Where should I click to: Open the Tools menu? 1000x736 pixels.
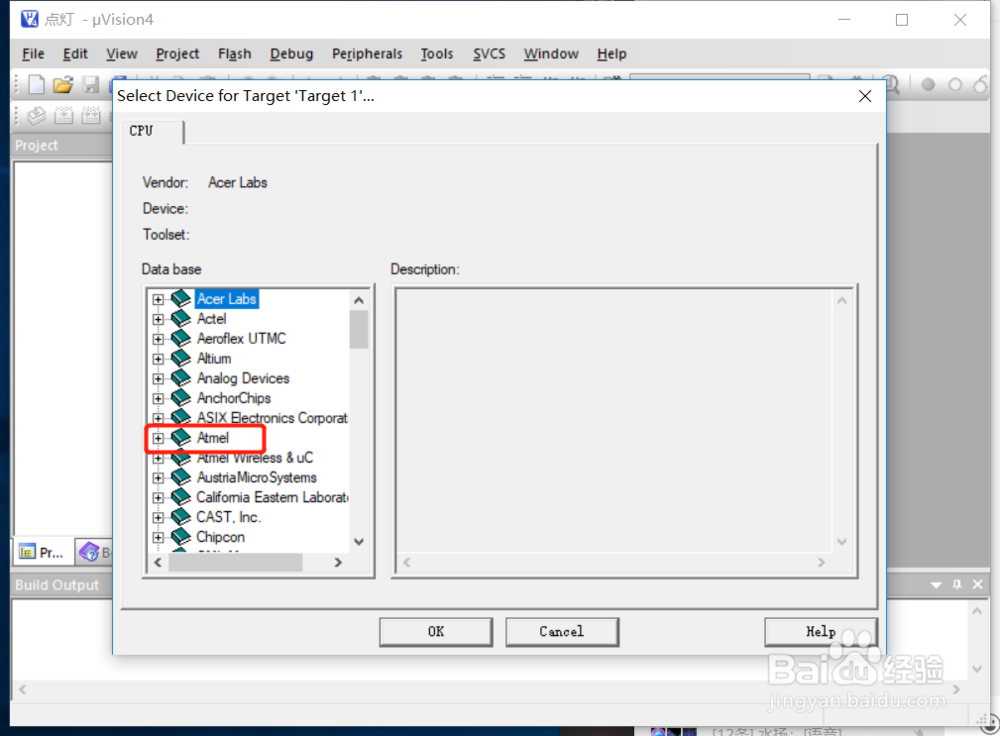(437, 54)
